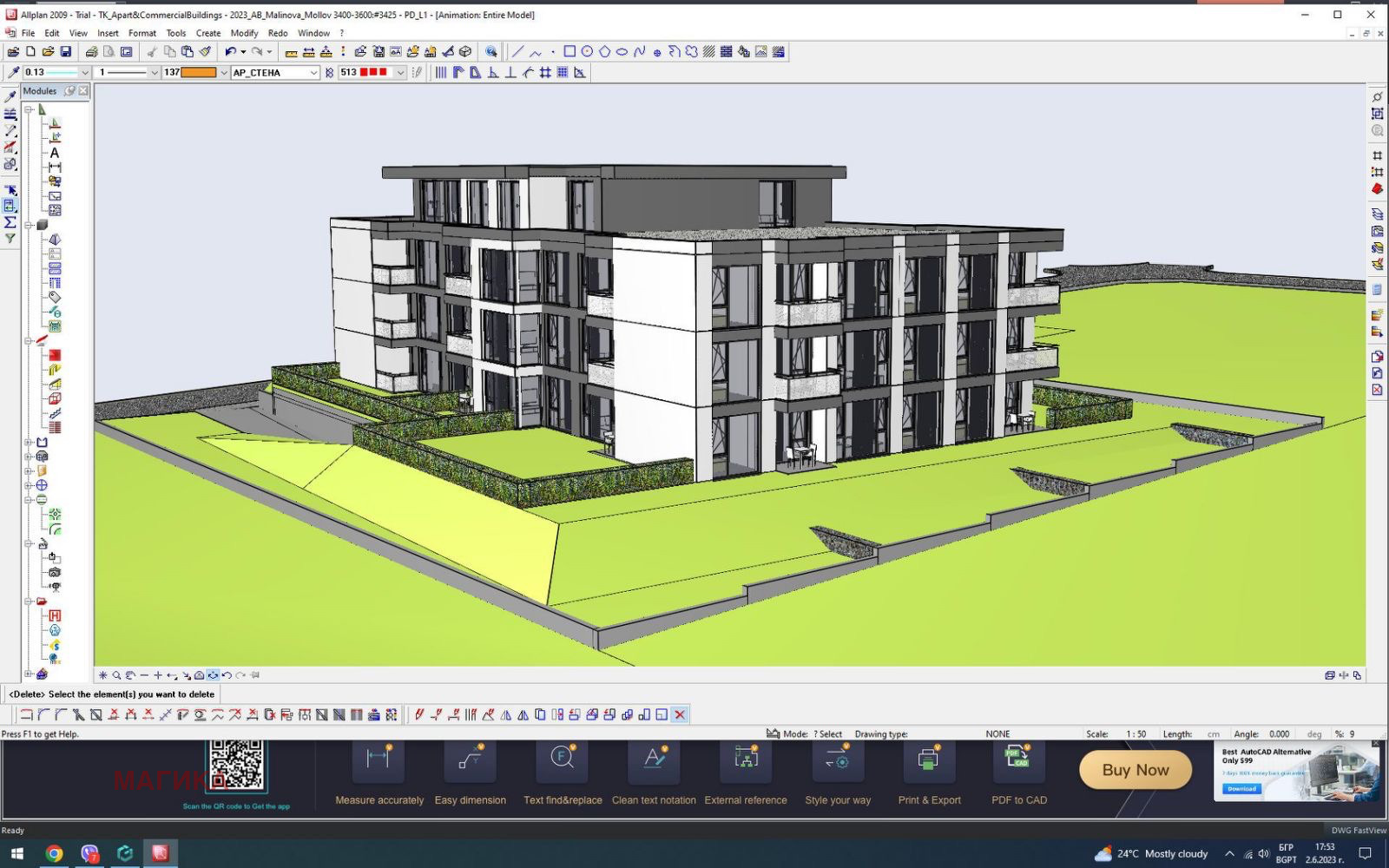Click the zoom magnifier in the viewport toolbar
Image resolution: width=1389 pixels, height=868 pixels.
tap(116, 675)
